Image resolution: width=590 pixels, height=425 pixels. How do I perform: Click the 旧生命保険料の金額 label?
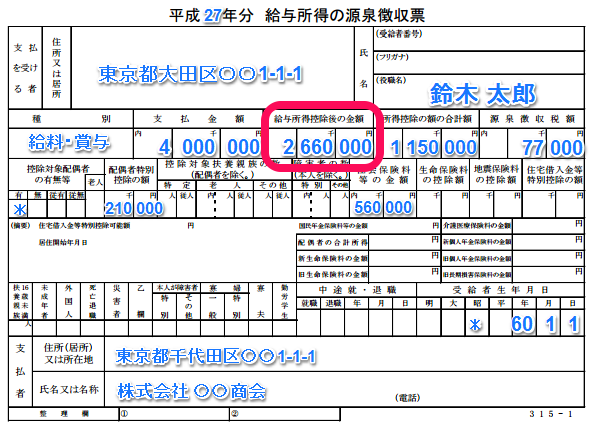click(333, 274)
